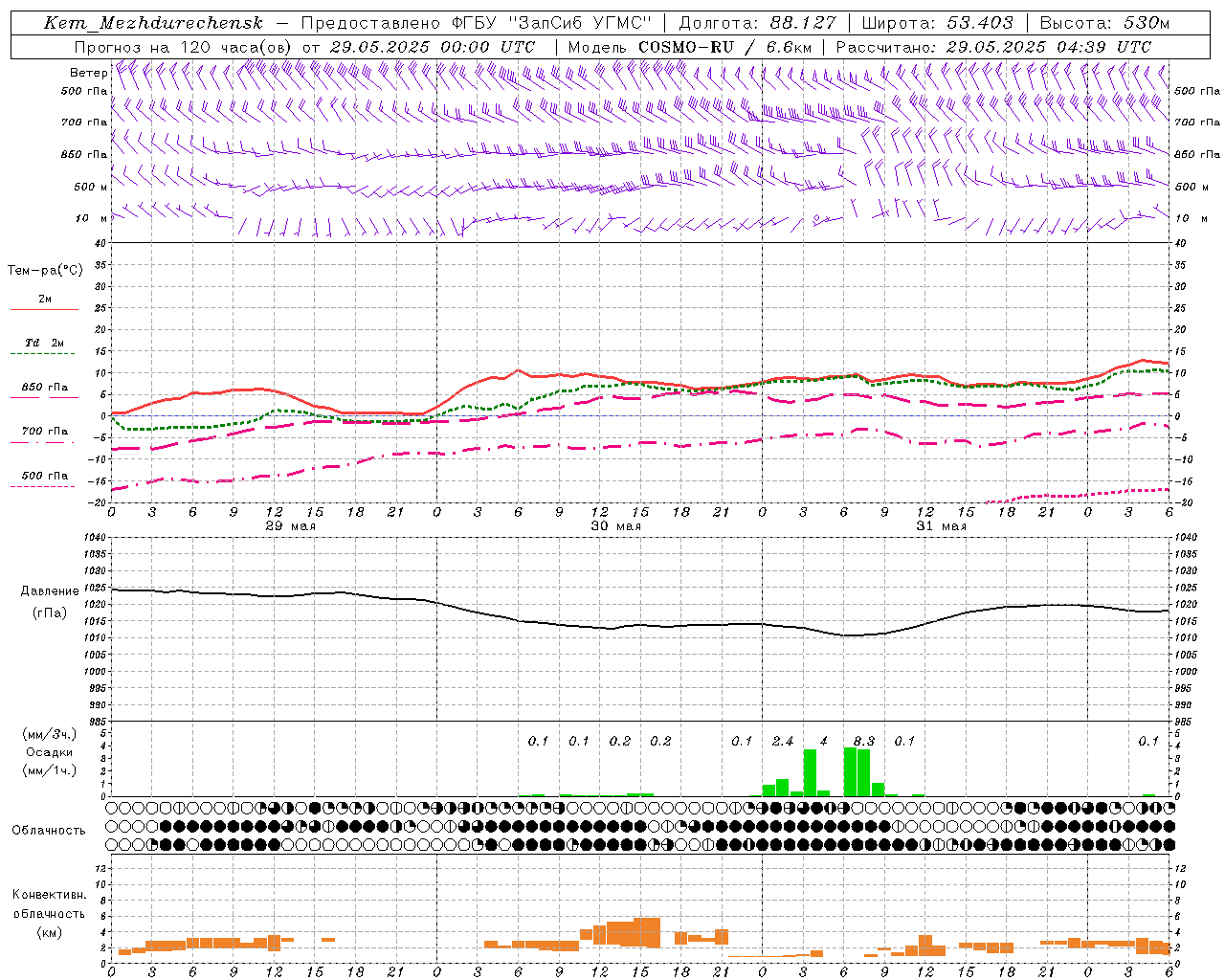The height and width of the screenshot is (980, 1225).
Task: Click the 500 гПа temperature legend label
Action: tap(45, 476)
